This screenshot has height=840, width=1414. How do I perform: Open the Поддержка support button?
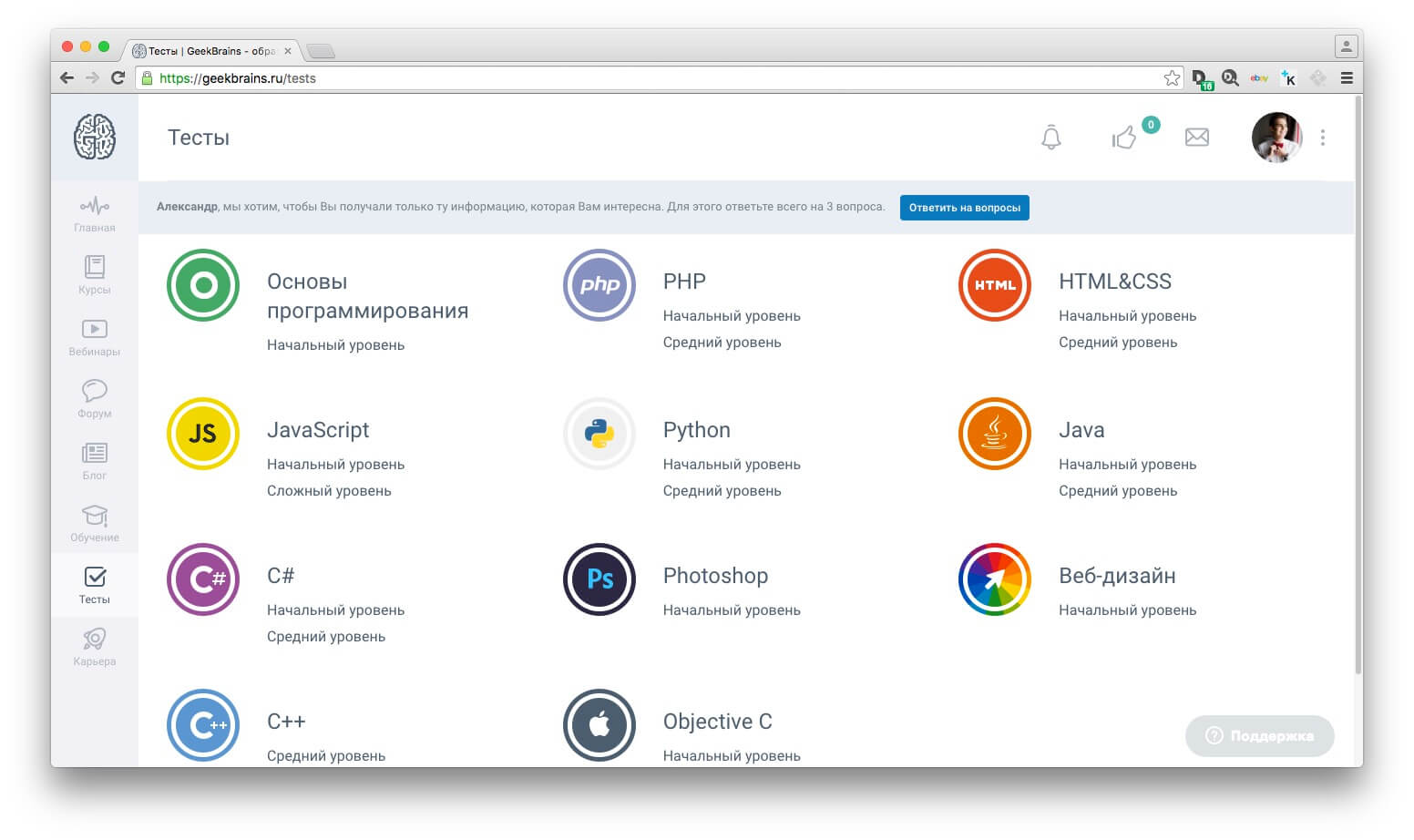coord(1260,736)
